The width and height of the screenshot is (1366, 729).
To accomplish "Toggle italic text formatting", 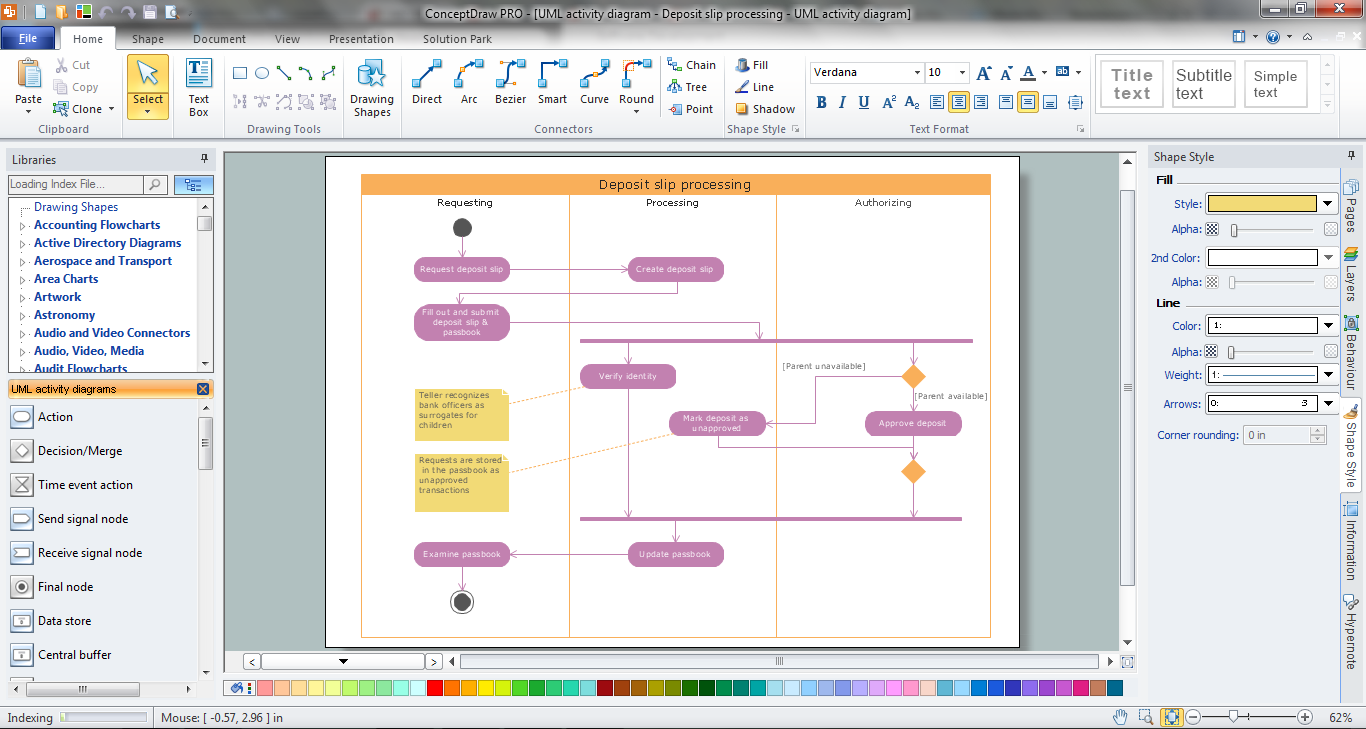I will pyautogui.click(x=842, y=102).
